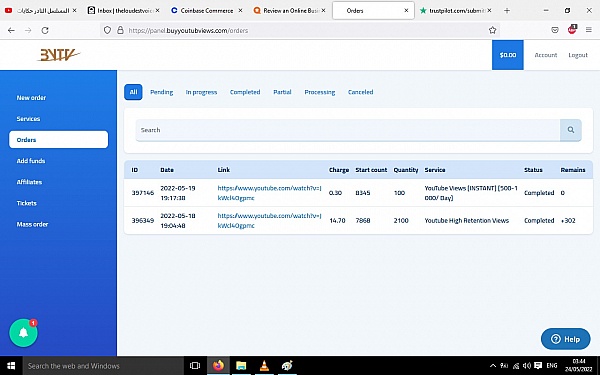
Task: Click the network icon in system tray
Action: pos(516,366)
